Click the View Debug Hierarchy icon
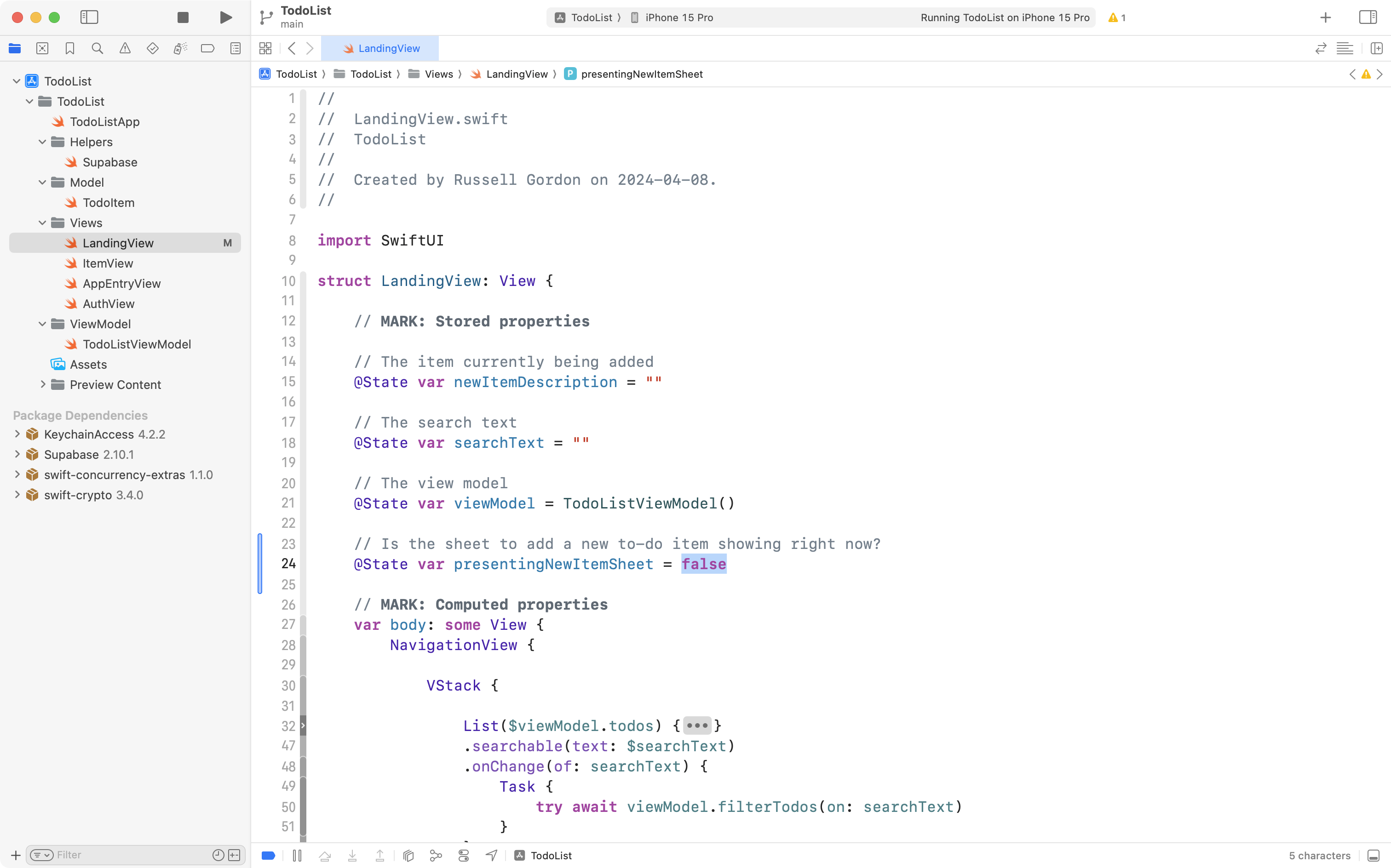This screenshot has width=1391, height=868. 408,855
